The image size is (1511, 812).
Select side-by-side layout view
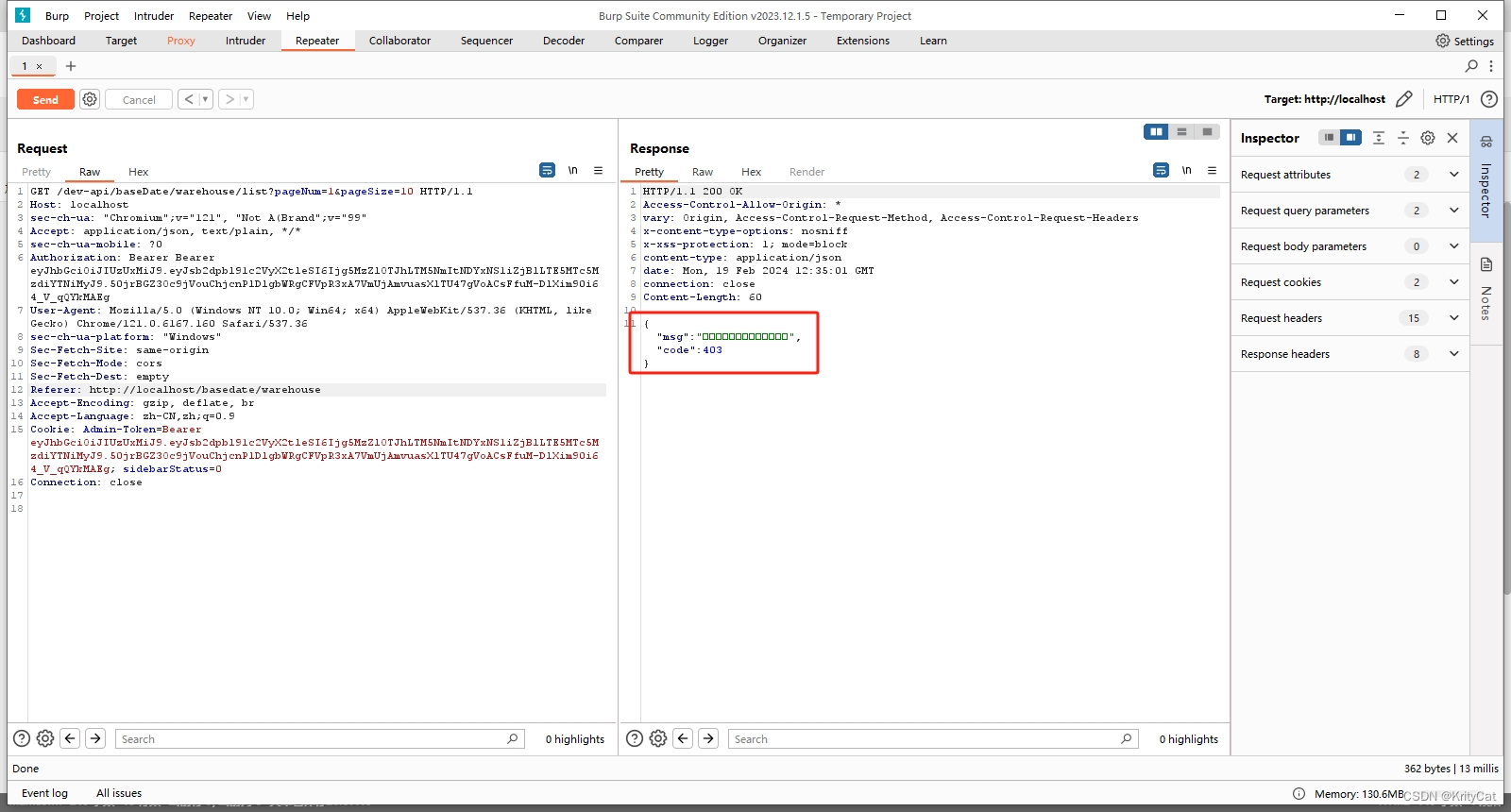pyautogui.click(x=1156, y=132)
